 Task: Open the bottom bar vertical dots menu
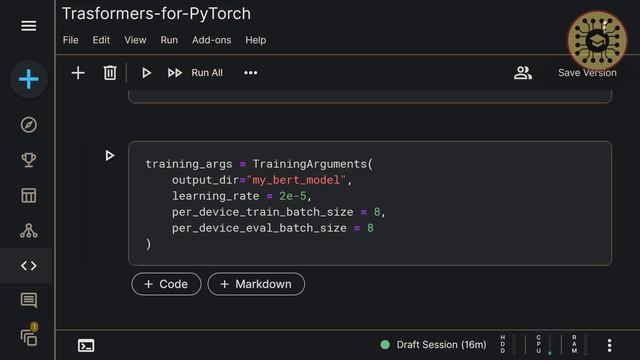pos(609,345)
